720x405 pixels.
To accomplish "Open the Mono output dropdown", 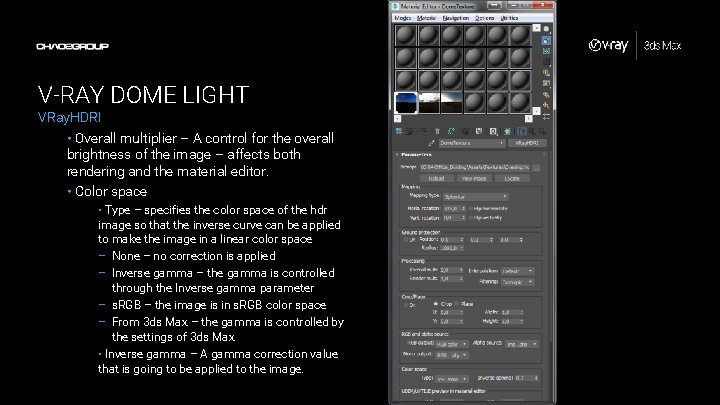I will click(x=452, y=355).
